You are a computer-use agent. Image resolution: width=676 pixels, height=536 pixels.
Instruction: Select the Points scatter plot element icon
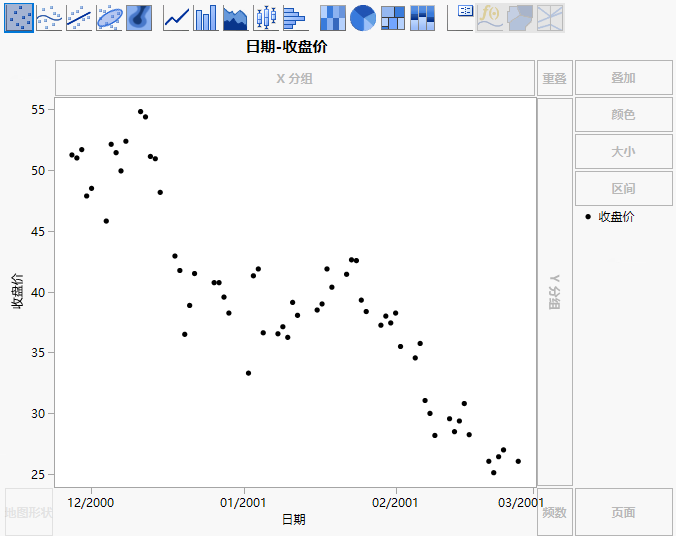tap(18, 17)
